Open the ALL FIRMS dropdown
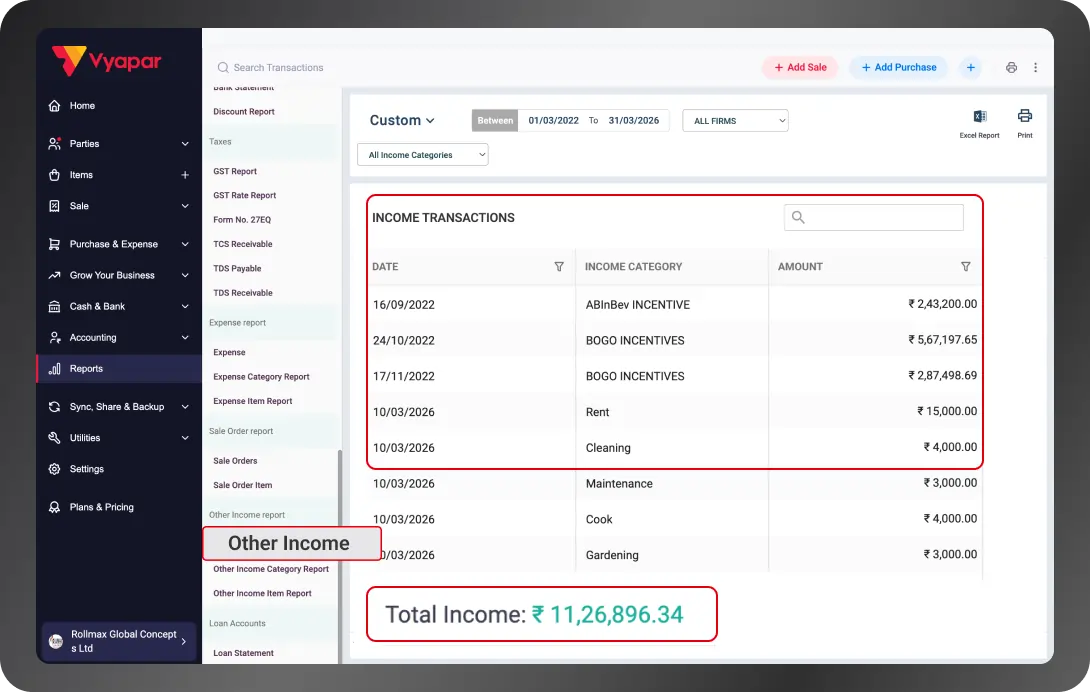Screen dimensions: 1090x692 [735, 120]
